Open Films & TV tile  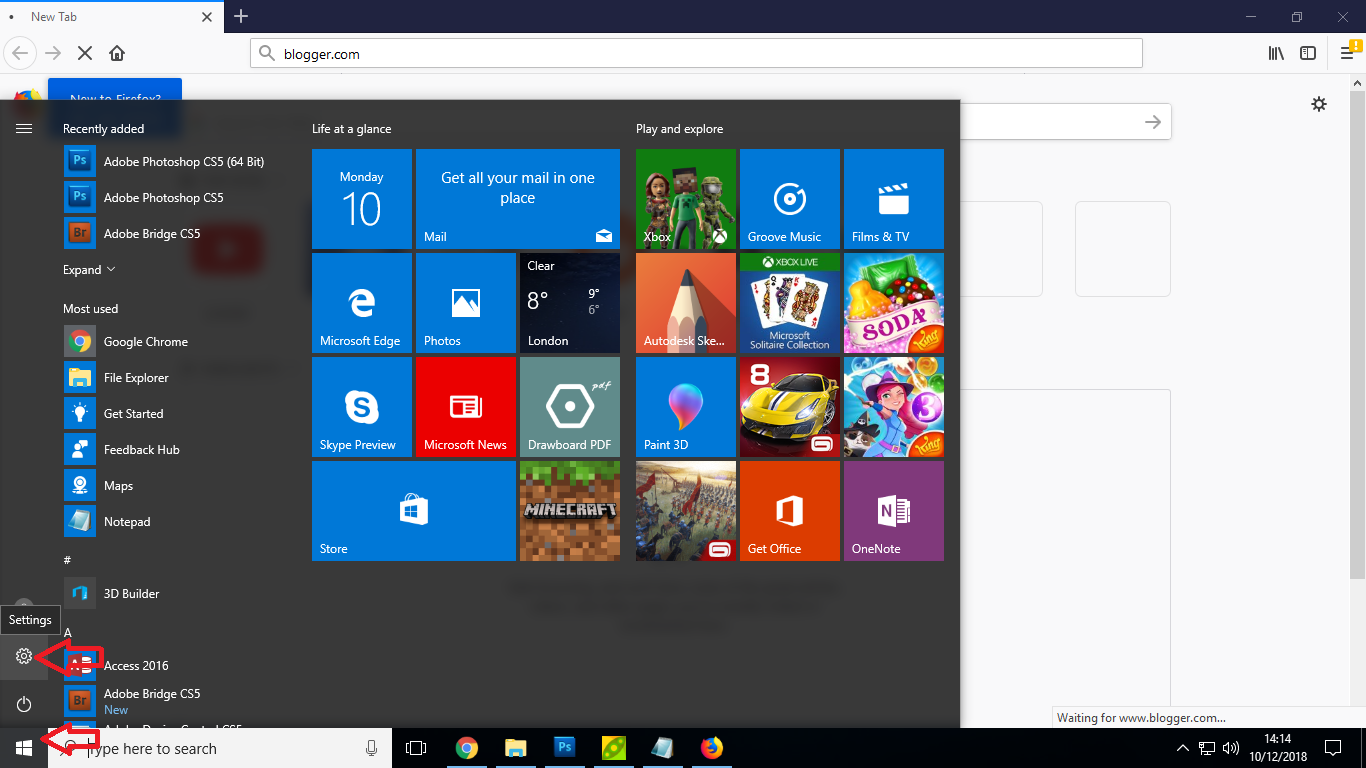(894, 199)
